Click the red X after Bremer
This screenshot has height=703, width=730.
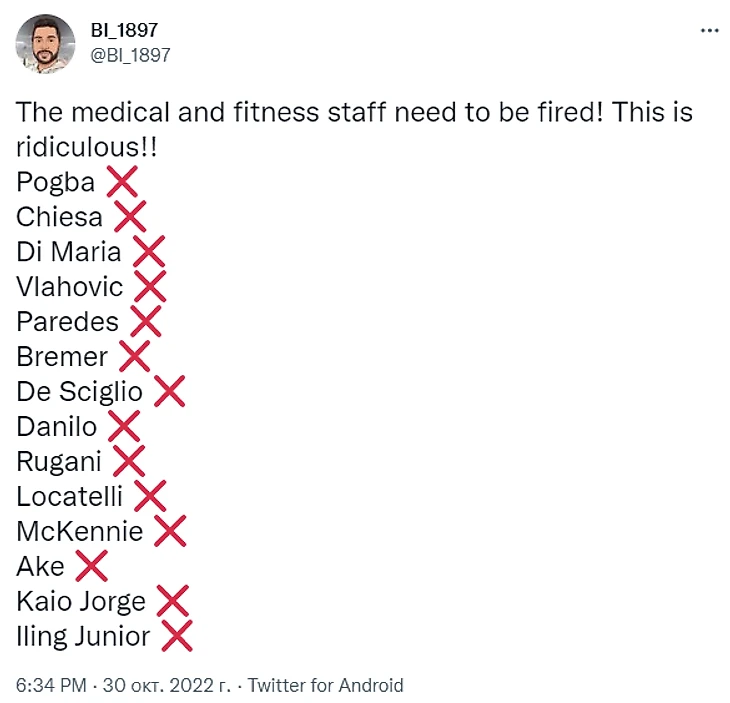tap(134, 357)
